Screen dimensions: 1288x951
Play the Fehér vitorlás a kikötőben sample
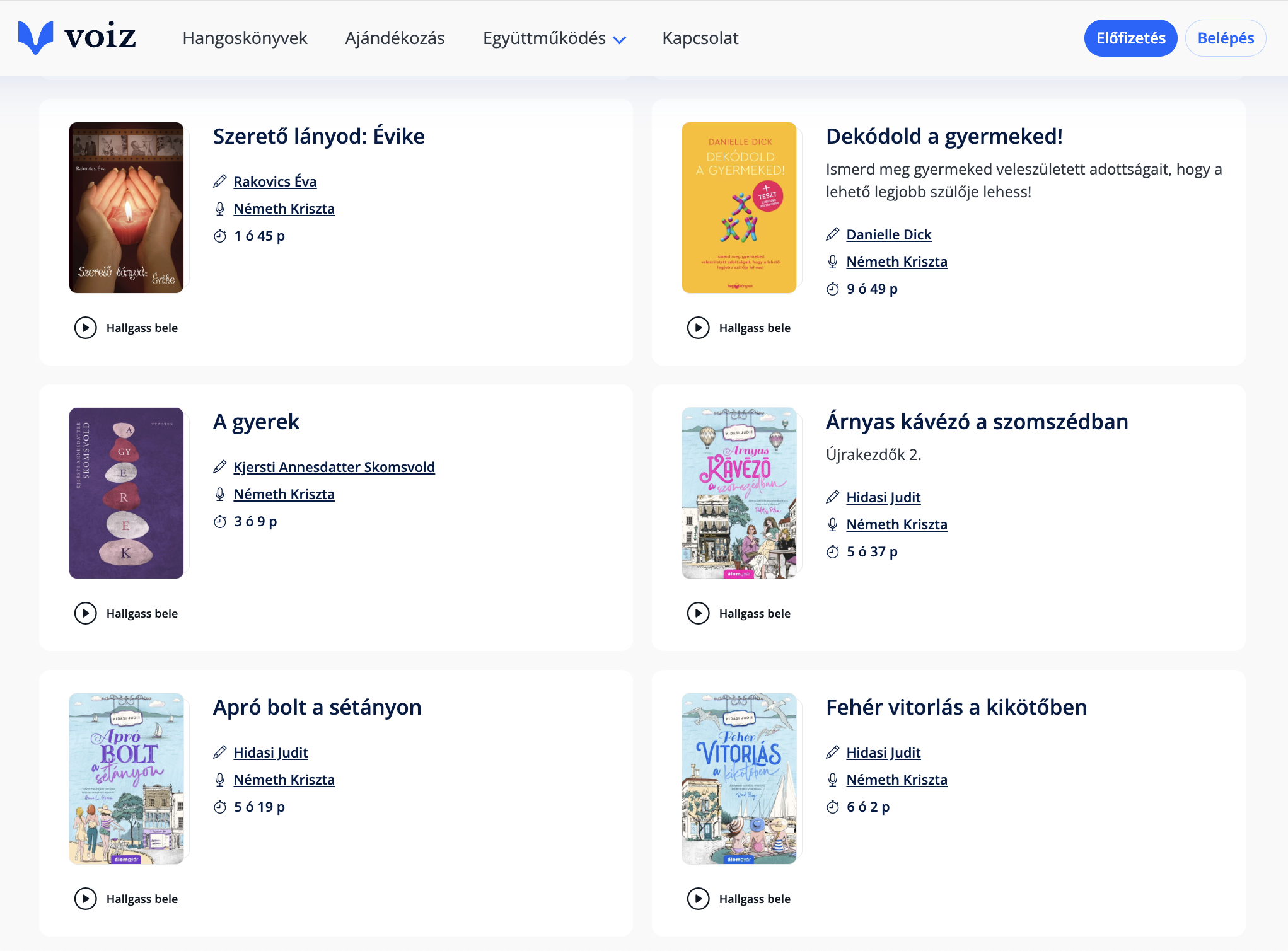point(699,899)
